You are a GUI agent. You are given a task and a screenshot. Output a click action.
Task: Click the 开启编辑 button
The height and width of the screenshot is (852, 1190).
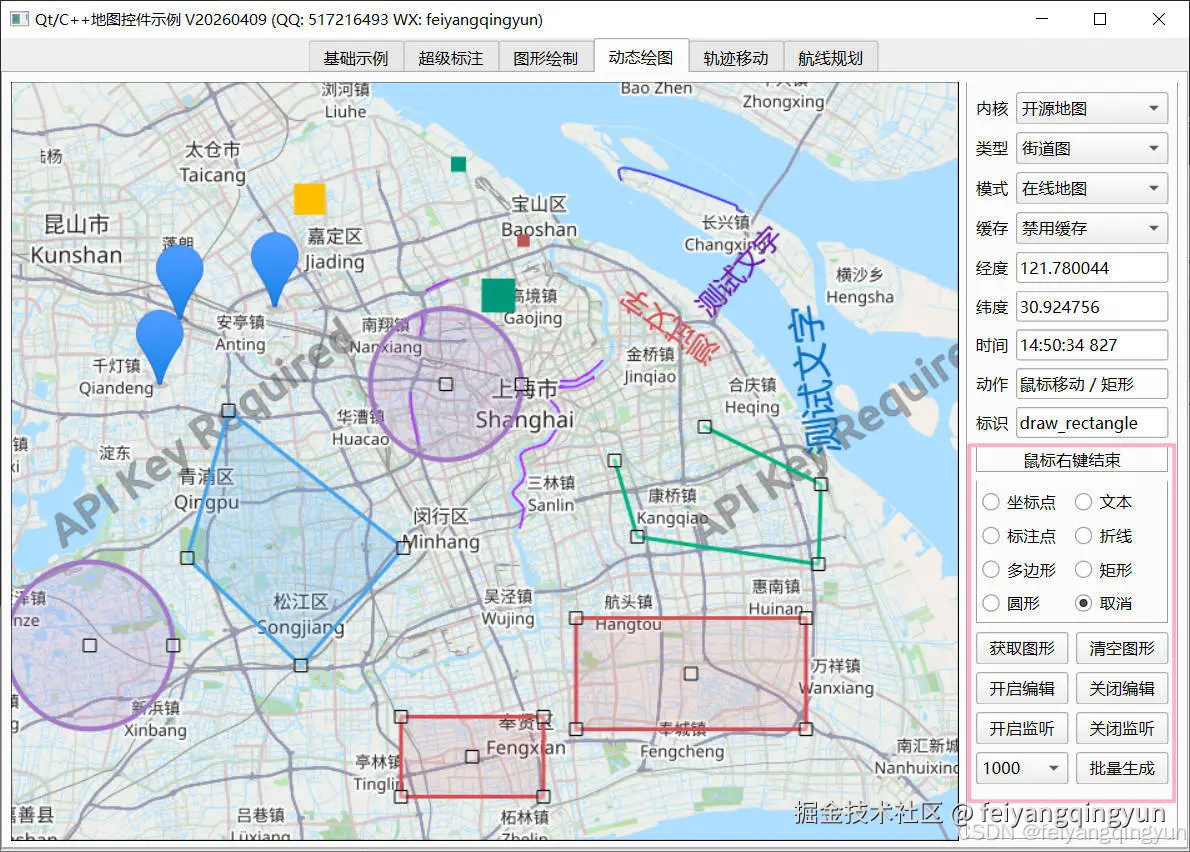(x=1022, y=689)
